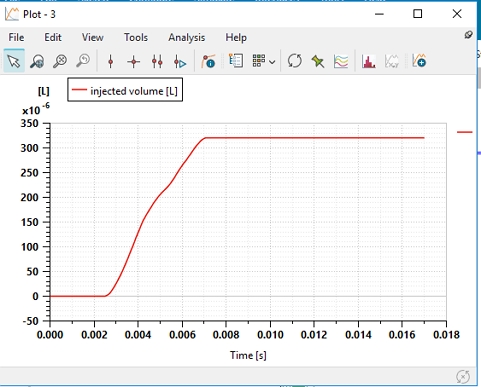Open the Help menu

coord(236,37)
